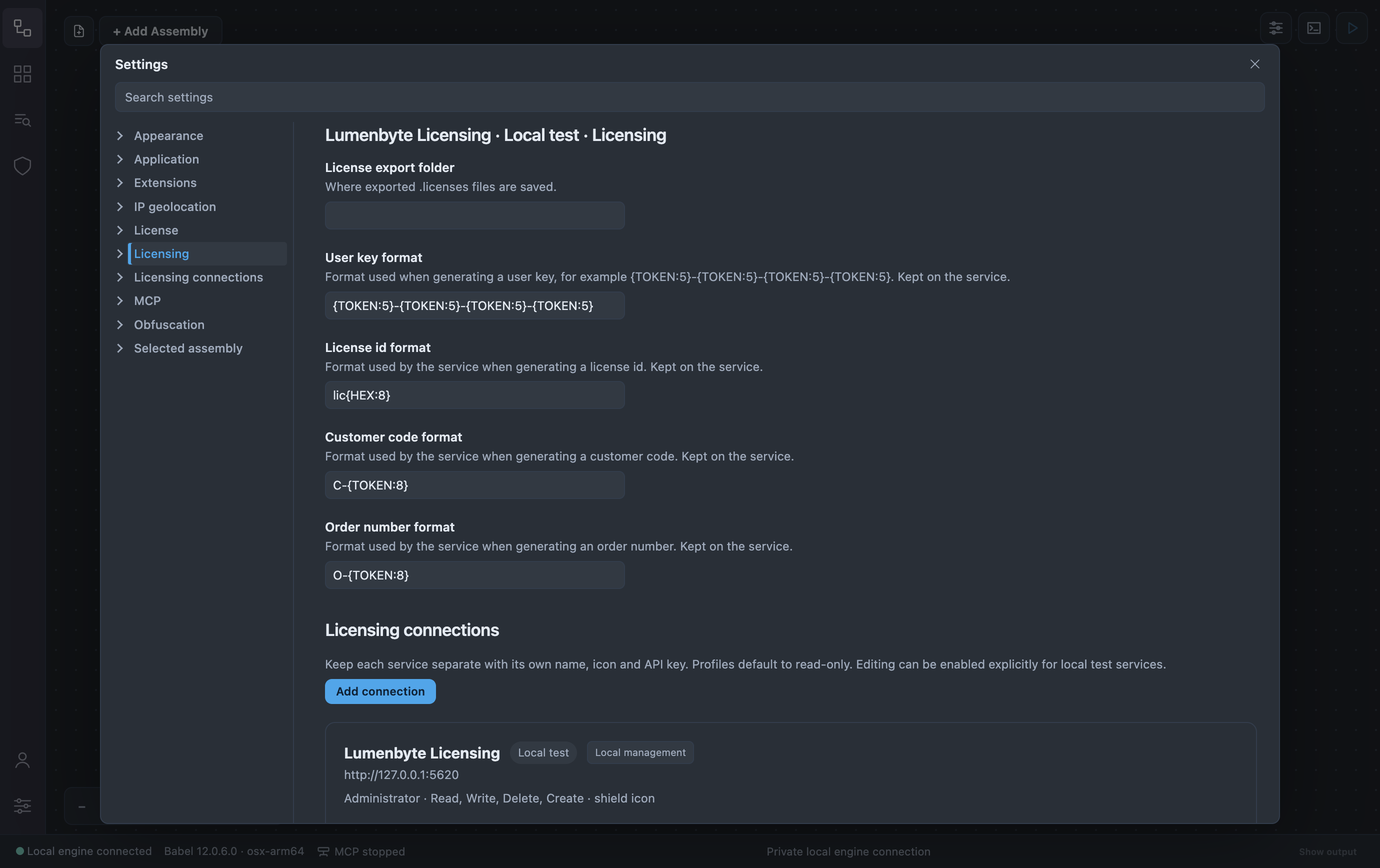The image size is (1380, 868).
Task: Click the play run toolbar icon
Action: [1352, 28]
